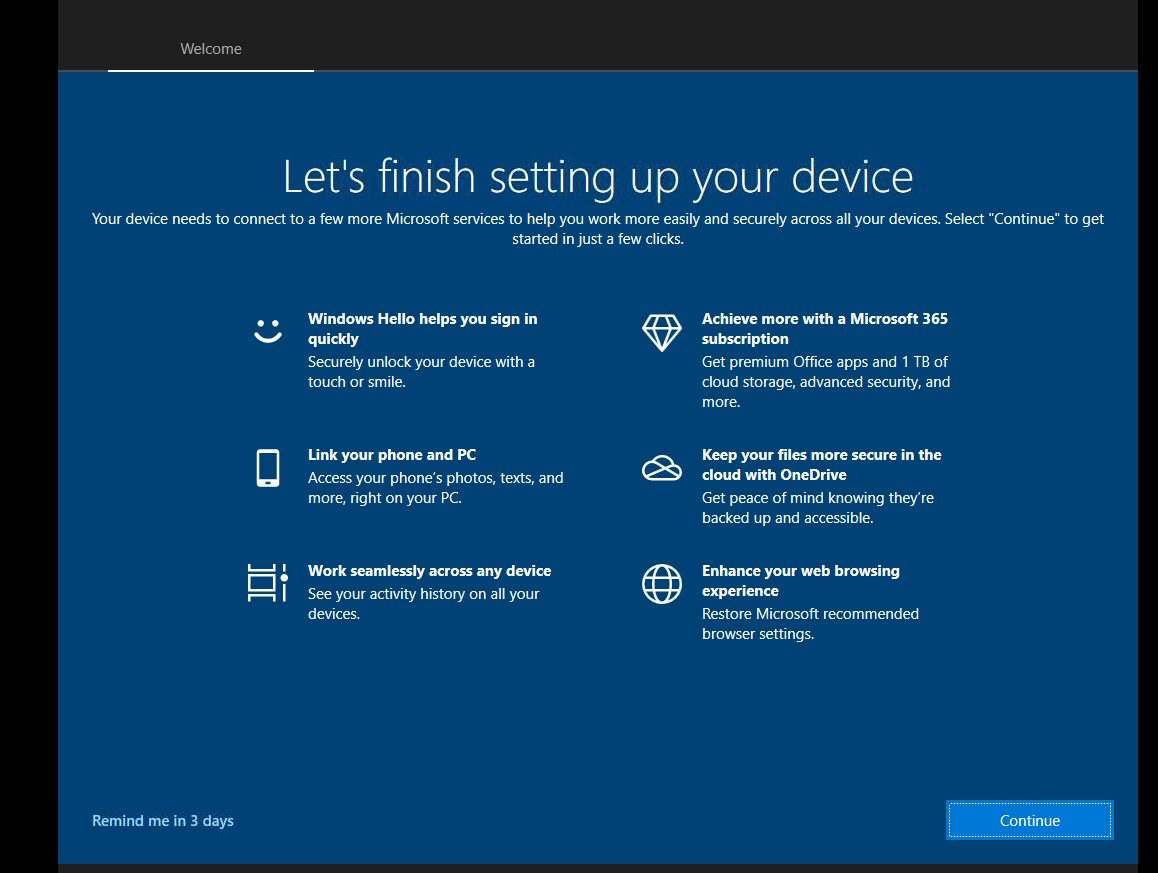Select Remind me in 3 days
Image resolution: width=1158 pixels, height=873 pixels.
click(x=162, y=820)
